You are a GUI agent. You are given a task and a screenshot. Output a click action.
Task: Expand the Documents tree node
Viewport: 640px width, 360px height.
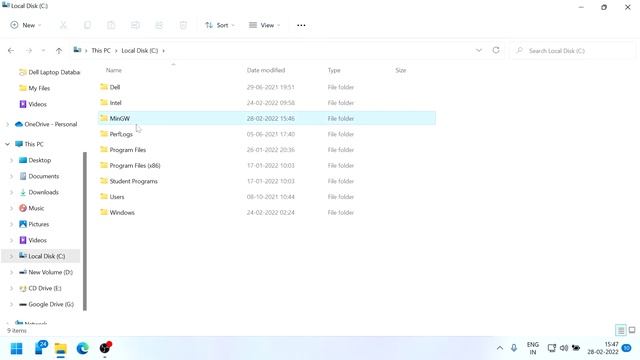[x=11, y=176]
